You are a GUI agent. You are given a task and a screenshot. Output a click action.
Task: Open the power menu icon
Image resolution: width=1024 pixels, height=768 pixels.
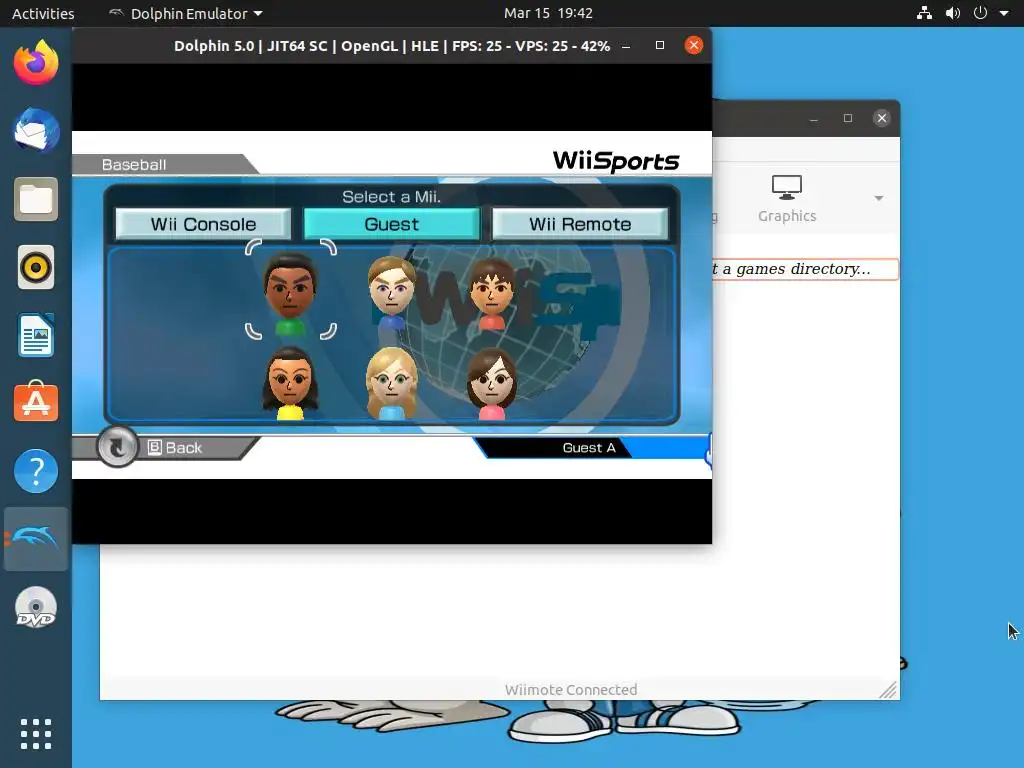point(980,13)
